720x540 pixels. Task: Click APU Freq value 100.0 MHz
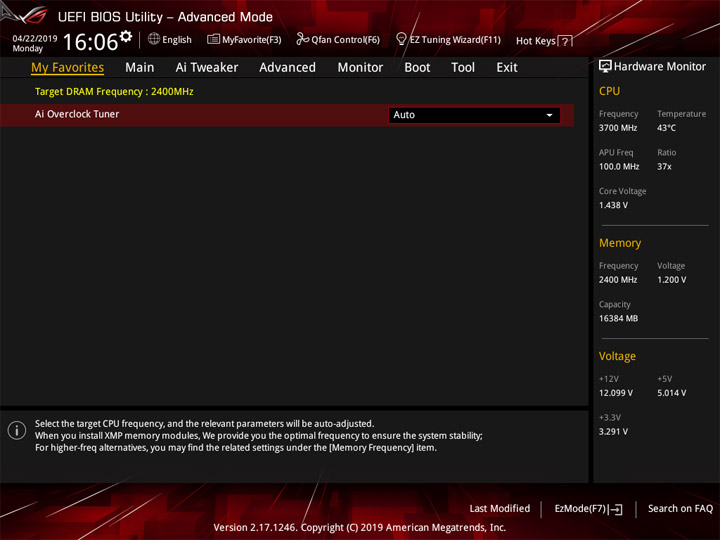(x=619, y=167)
